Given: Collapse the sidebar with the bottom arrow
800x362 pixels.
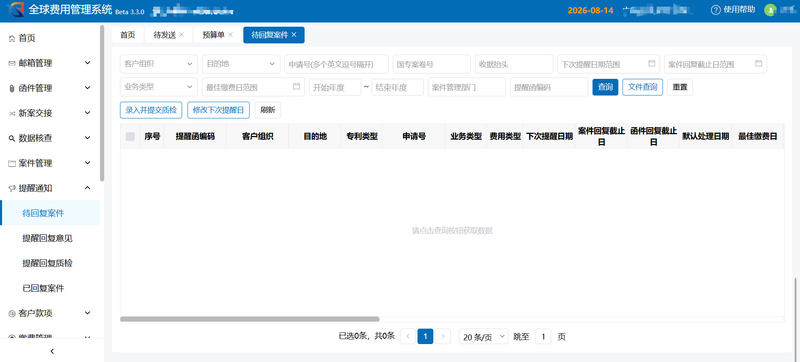Looking at the screenshot, I should tap(52, 351).
